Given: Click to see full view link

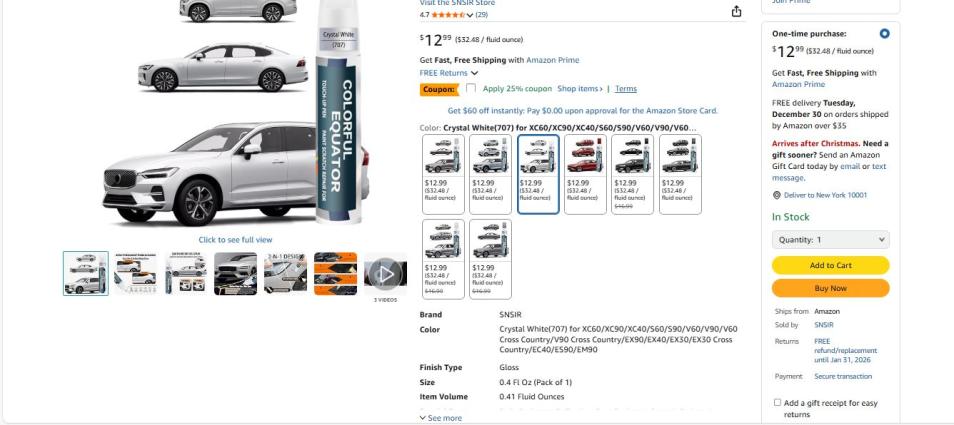Looking at the screenshot, I should (x=235, y=240).
